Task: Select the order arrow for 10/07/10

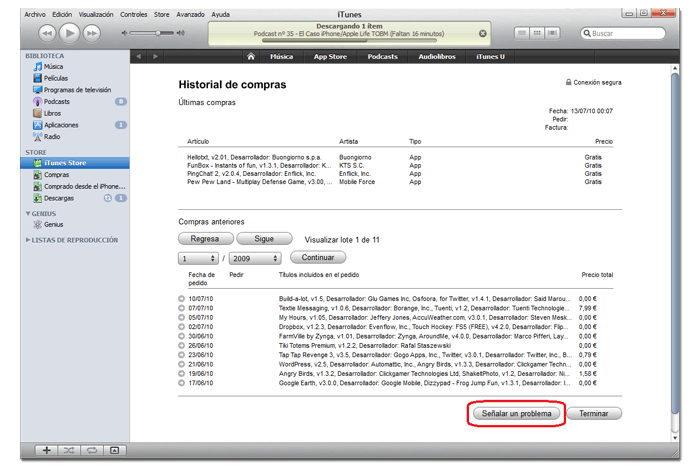Action: 183,299
